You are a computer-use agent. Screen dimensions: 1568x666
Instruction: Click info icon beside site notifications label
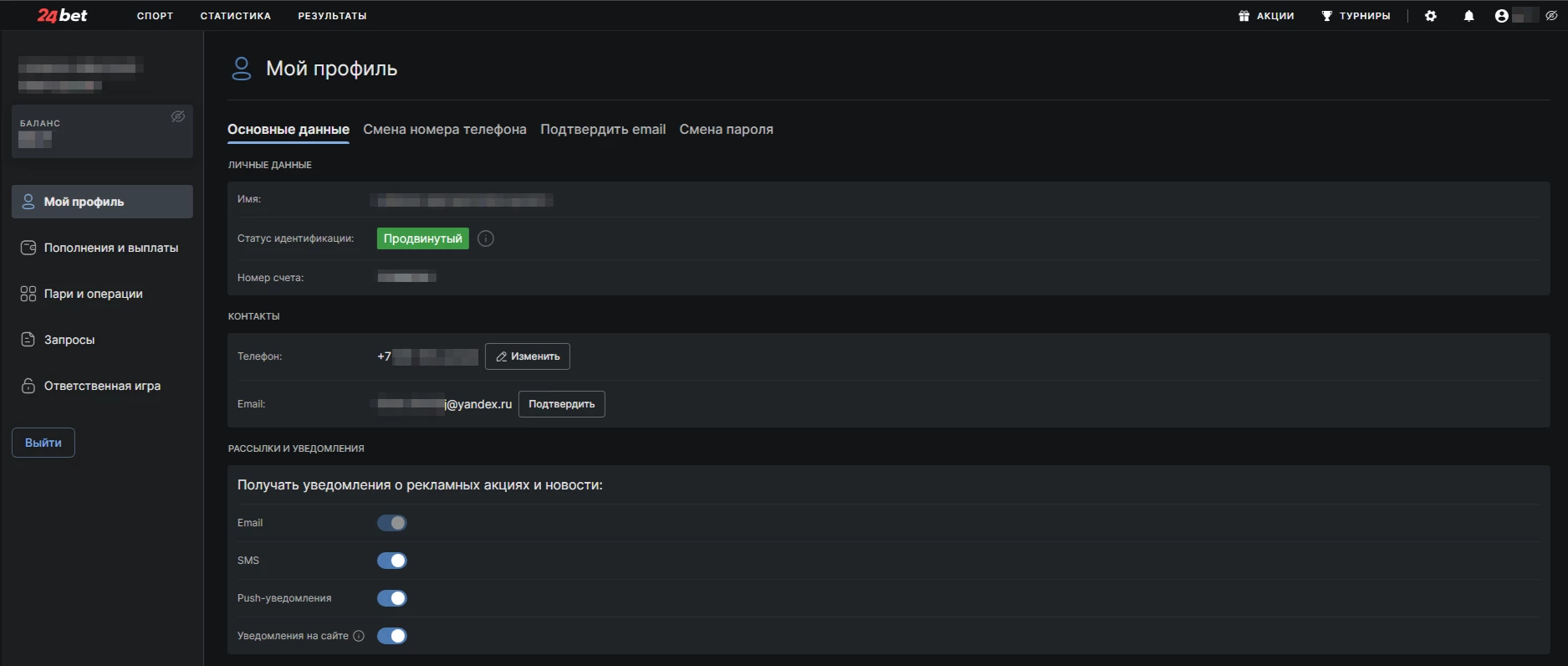(359, 636)
